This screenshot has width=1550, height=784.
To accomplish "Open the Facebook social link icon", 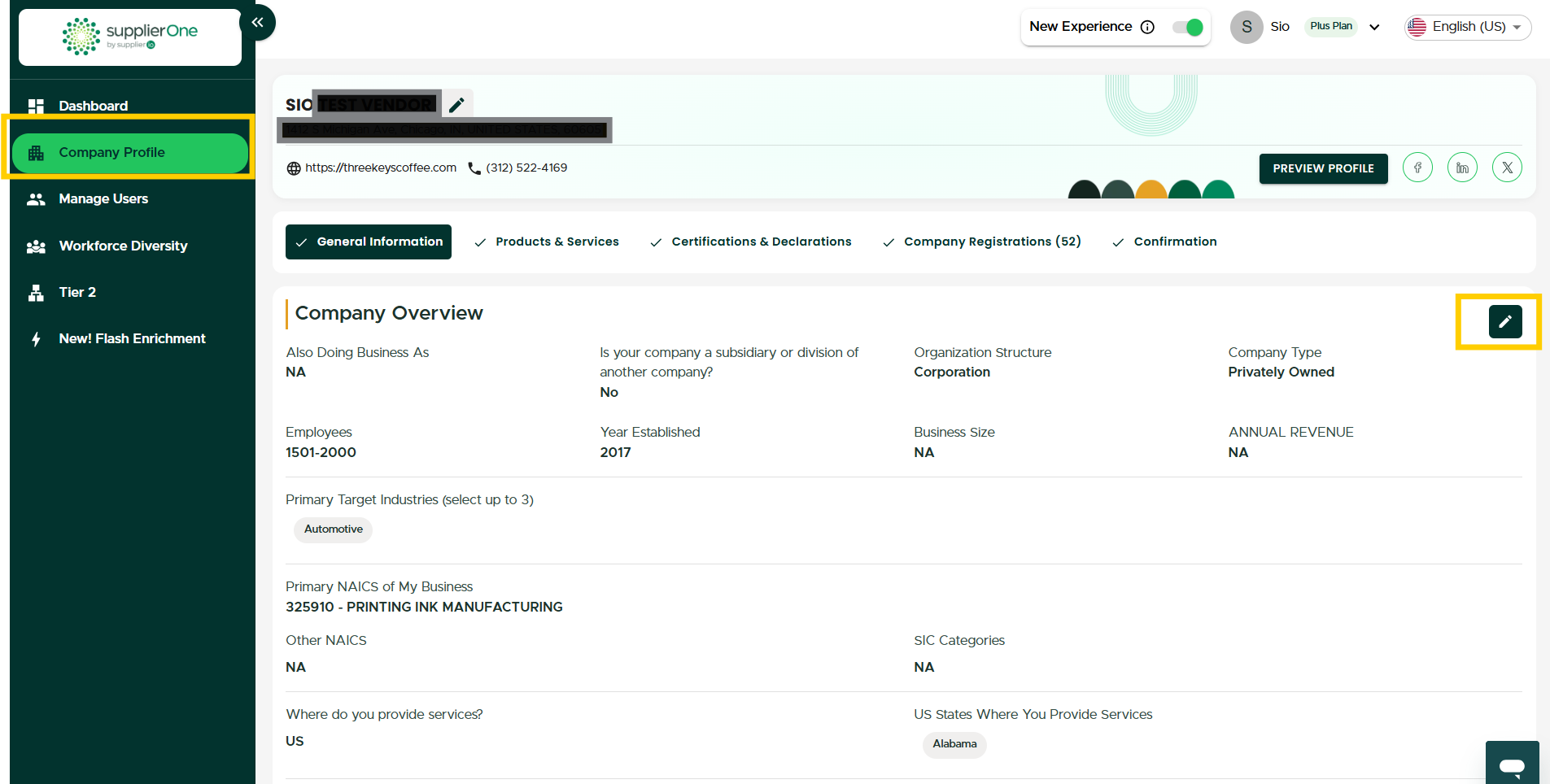I will pos(1417,168).
